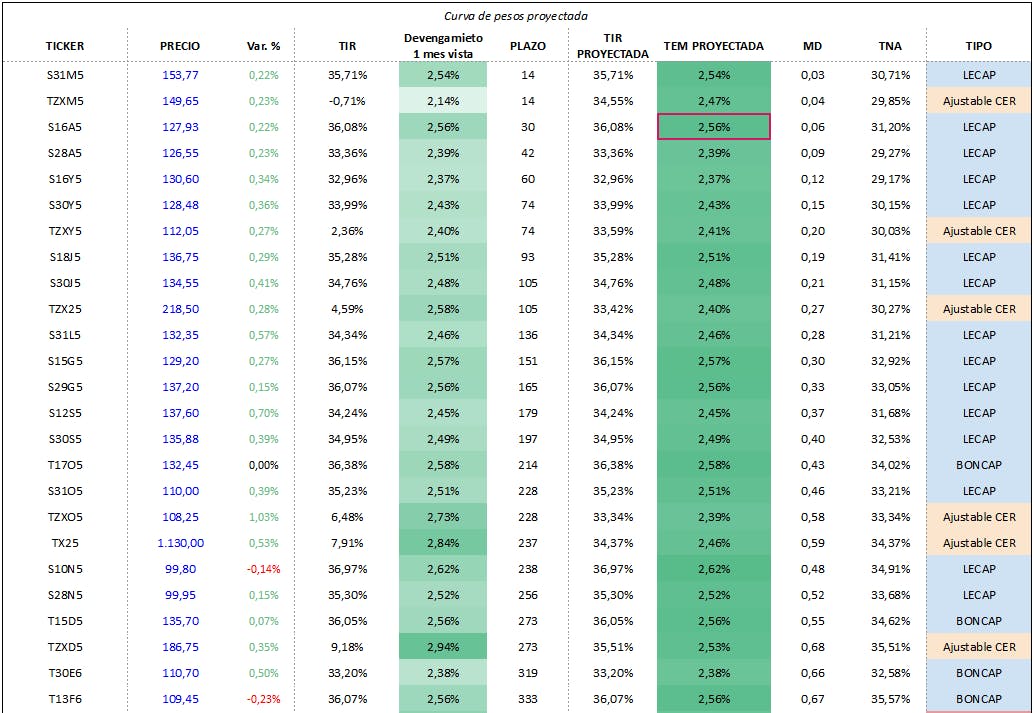
Task: Click the Devengamiento 1 mes vista header
Action: point(443,45)
